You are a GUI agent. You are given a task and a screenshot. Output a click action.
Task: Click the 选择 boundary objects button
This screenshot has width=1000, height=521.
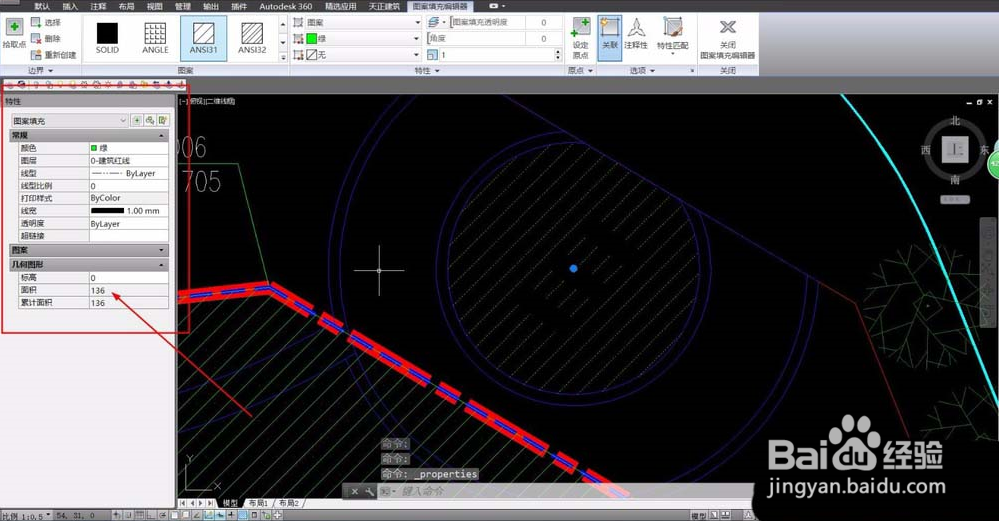[x=46, y=22]
